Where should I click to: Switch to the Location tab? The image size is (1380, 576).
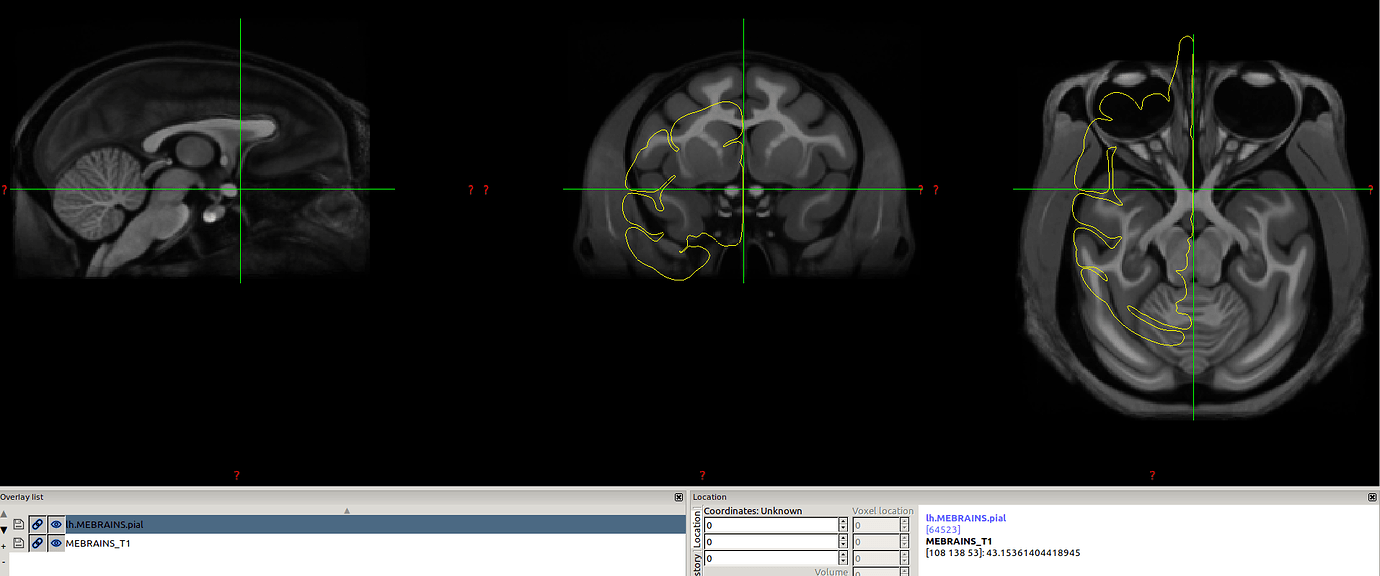click(697, 529)
